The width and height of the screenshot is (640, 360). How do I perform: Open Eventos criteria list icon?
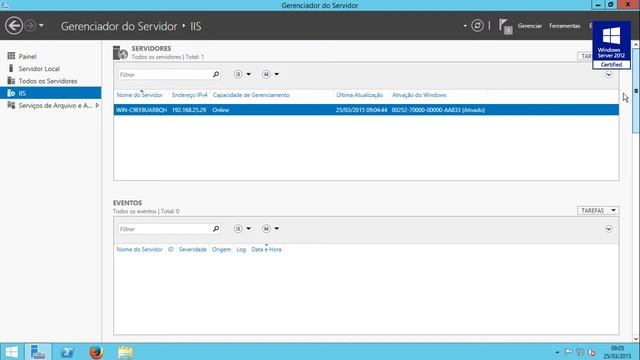click(238, 229)
